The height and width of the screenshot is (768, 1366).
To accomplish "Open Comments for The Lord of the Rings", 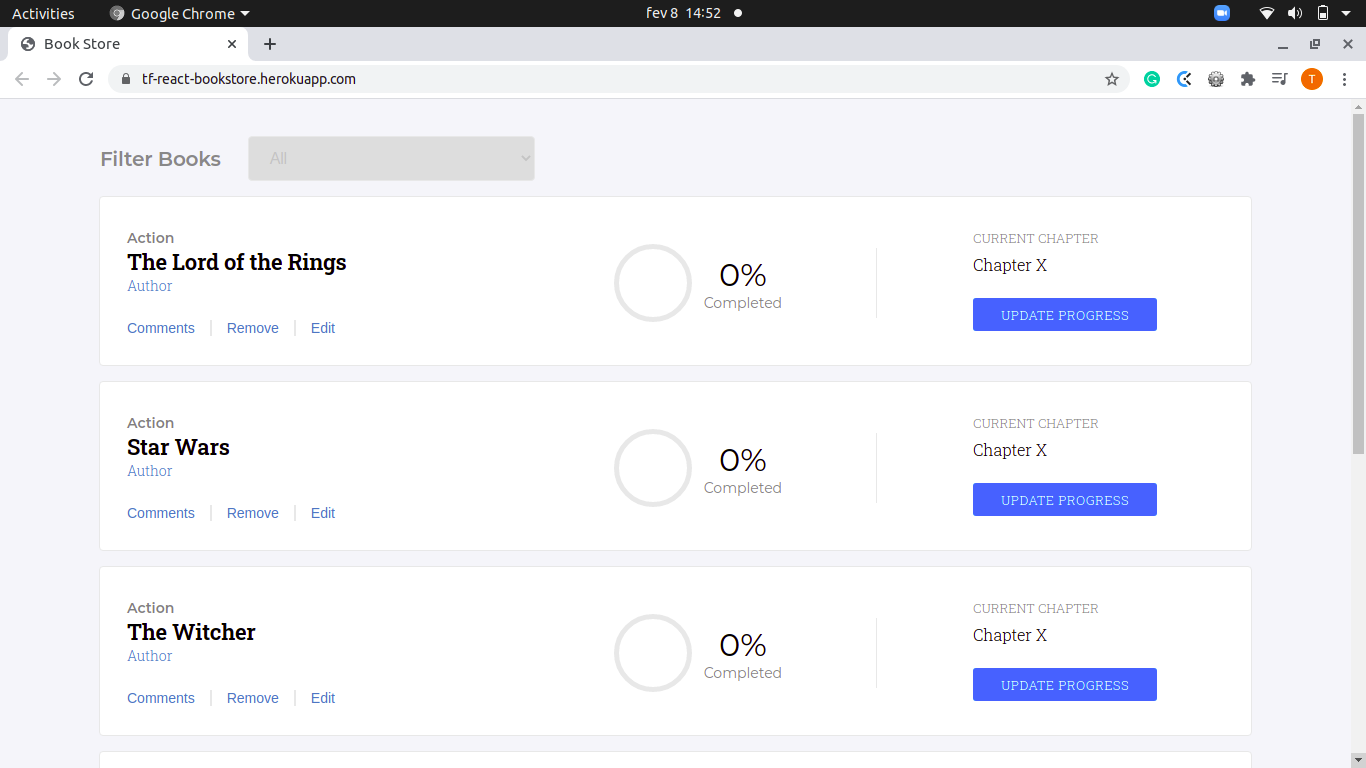I will pyautogui.click(x=161, y=328).
